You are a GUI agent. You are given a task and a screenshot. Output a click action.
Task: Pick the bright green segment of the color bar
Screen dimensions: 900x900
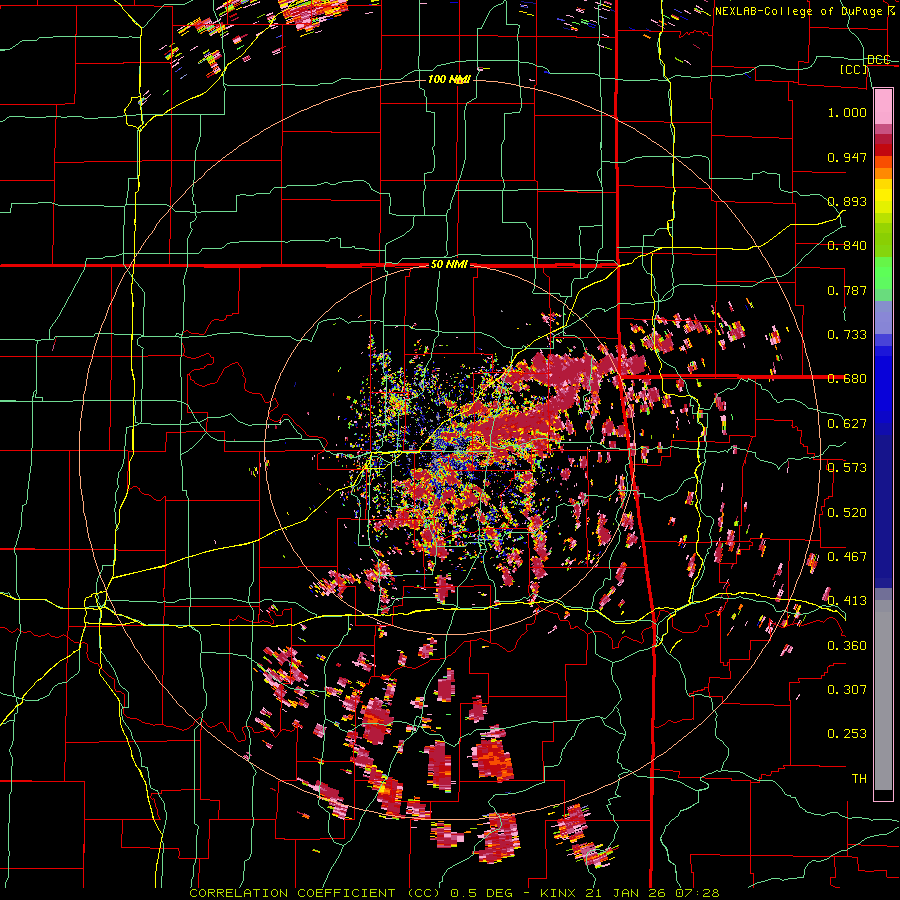tap(883, 274)
